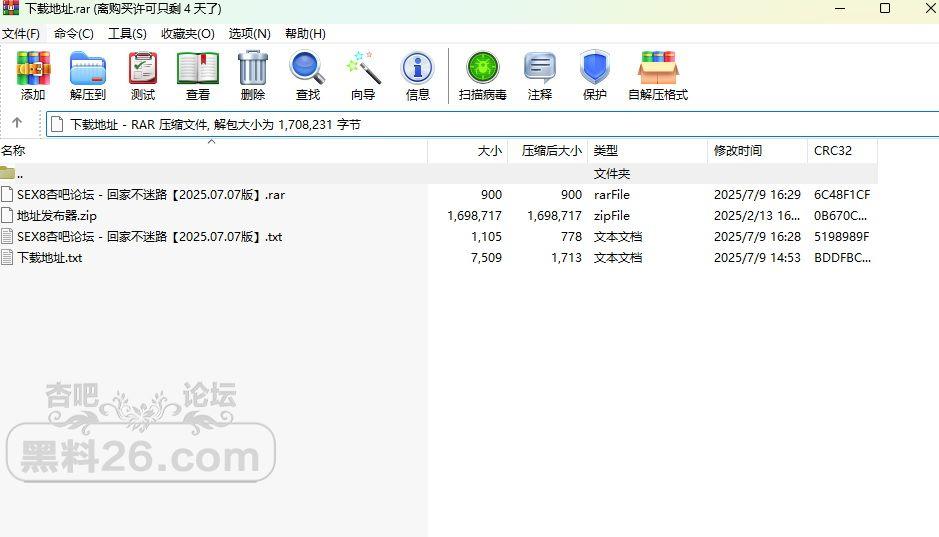The height and width of the screenshot is (537, 939).
Task: Click the 文件夹 type cell in '..' row
Action: (611, 174)
